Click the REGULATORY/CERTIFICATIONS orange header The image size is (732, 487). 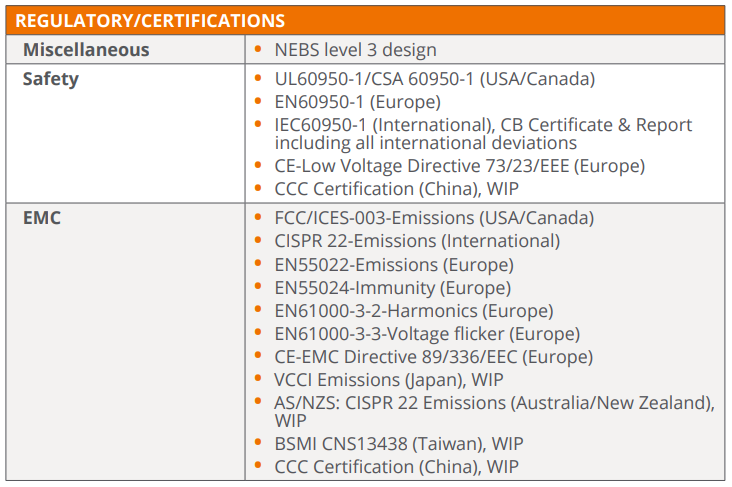[x=150, y=20]
